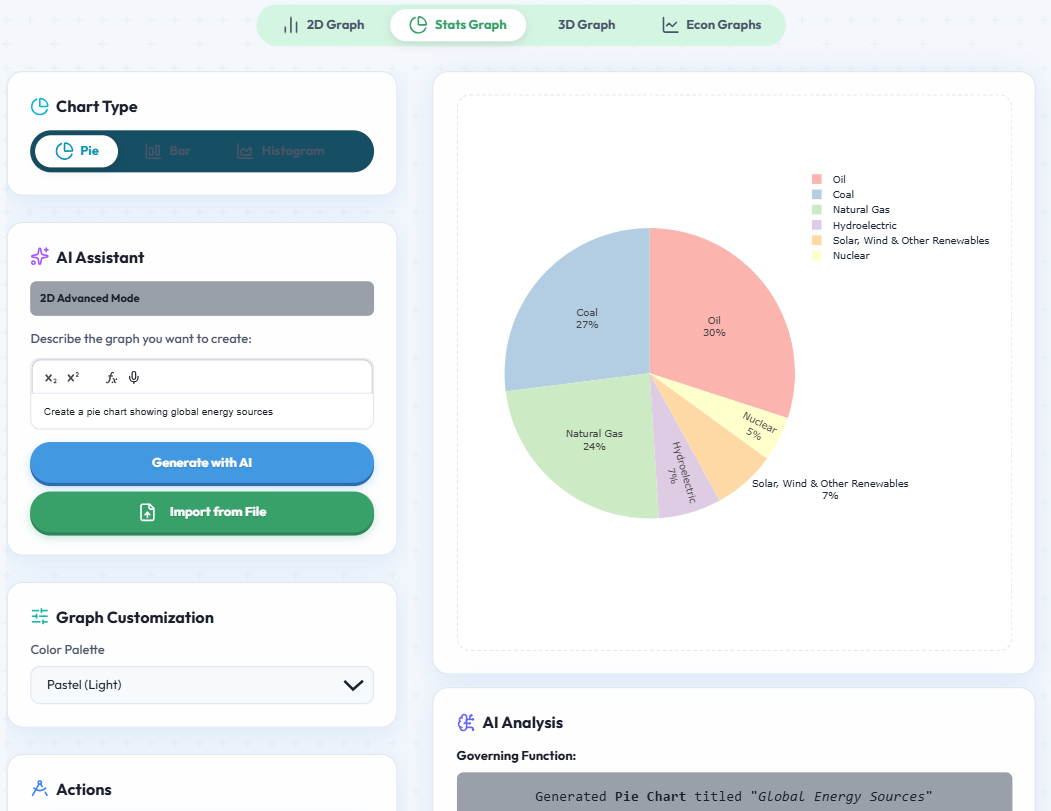Open the function (fx) input icon
The width and height of the screenshot is (1051, 811).
111,377
